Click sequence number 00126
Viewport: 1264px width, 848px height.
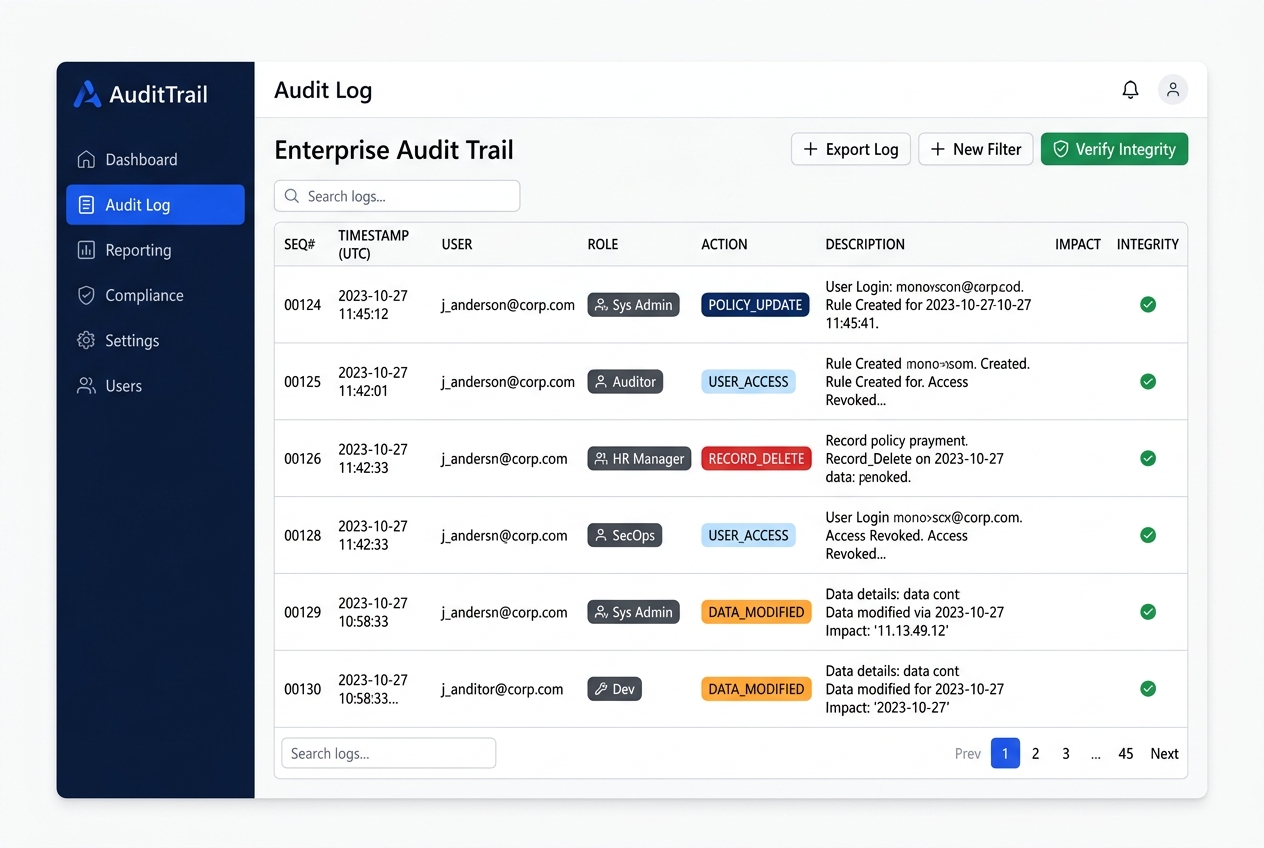[303, 458]
